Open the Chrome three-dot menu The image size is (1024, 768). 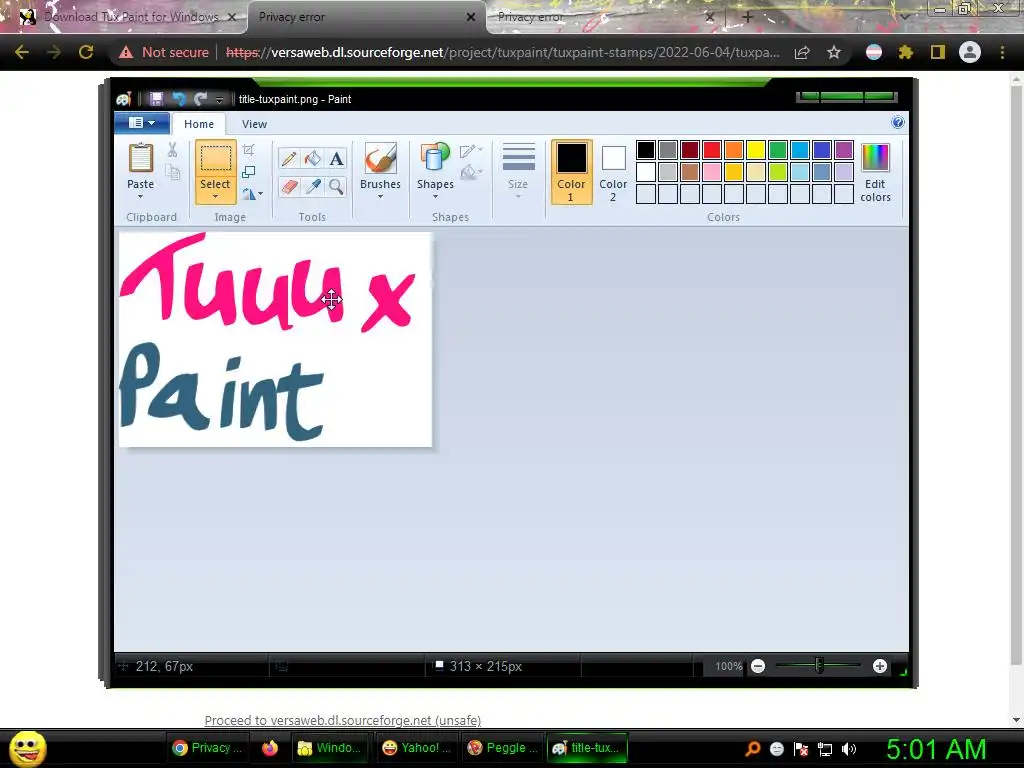point(1002,52)
